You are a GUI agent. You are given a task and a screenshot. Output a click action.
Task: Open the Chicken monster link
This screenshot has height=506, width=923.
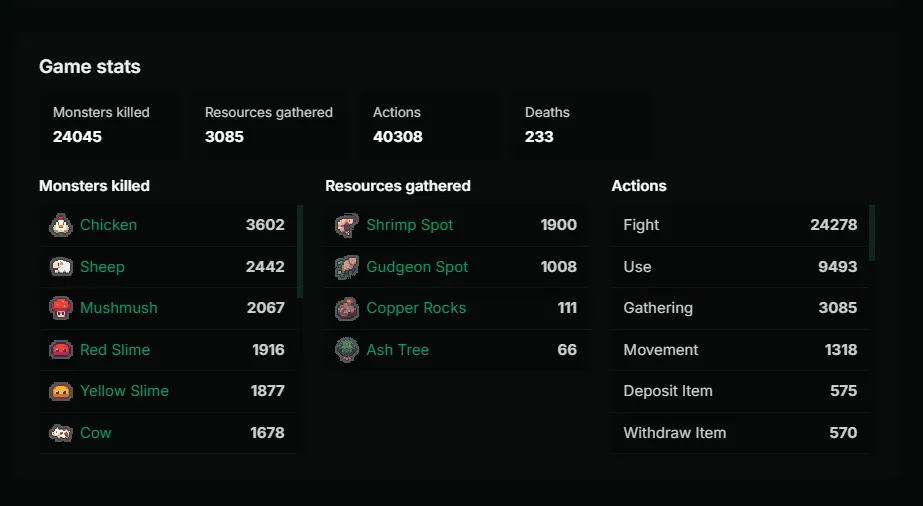pyautogui.click(x=108, y=225)
